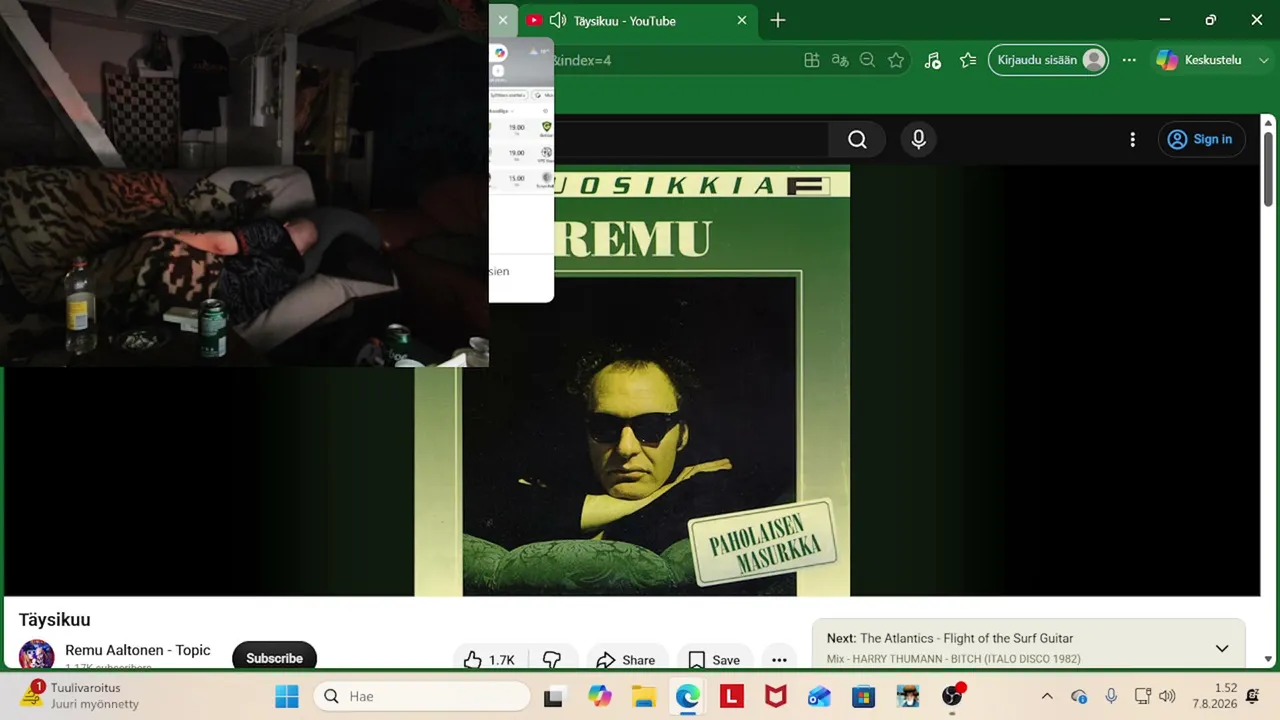Click the YouTube search input field
Viewport: 1280px width, 720px height.
[690, 139]
